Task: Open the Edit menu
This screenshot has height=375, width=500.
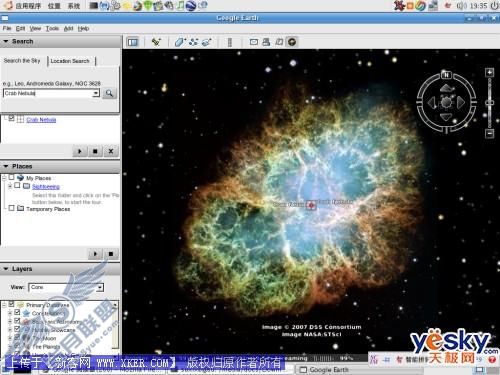Action: click(20, 28)
